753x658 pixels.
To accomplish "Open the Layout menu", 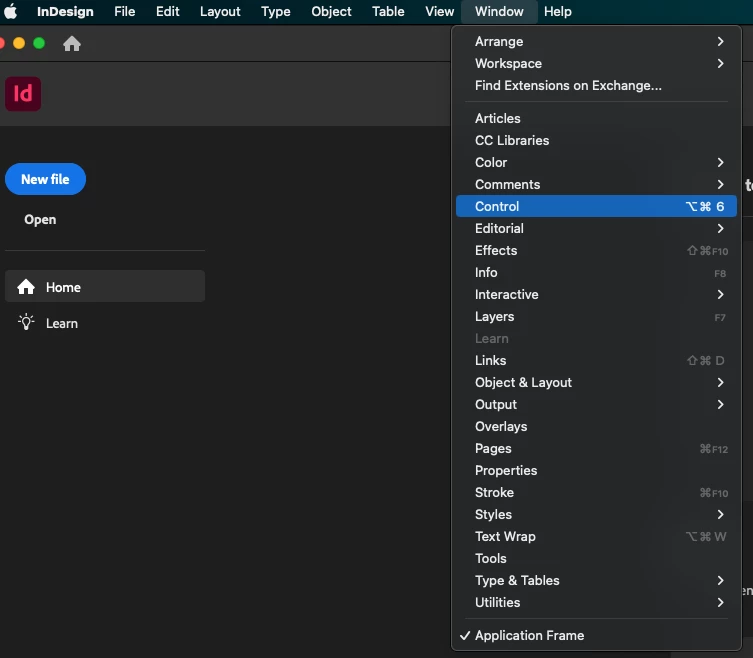I will click(x=220, y=12).
